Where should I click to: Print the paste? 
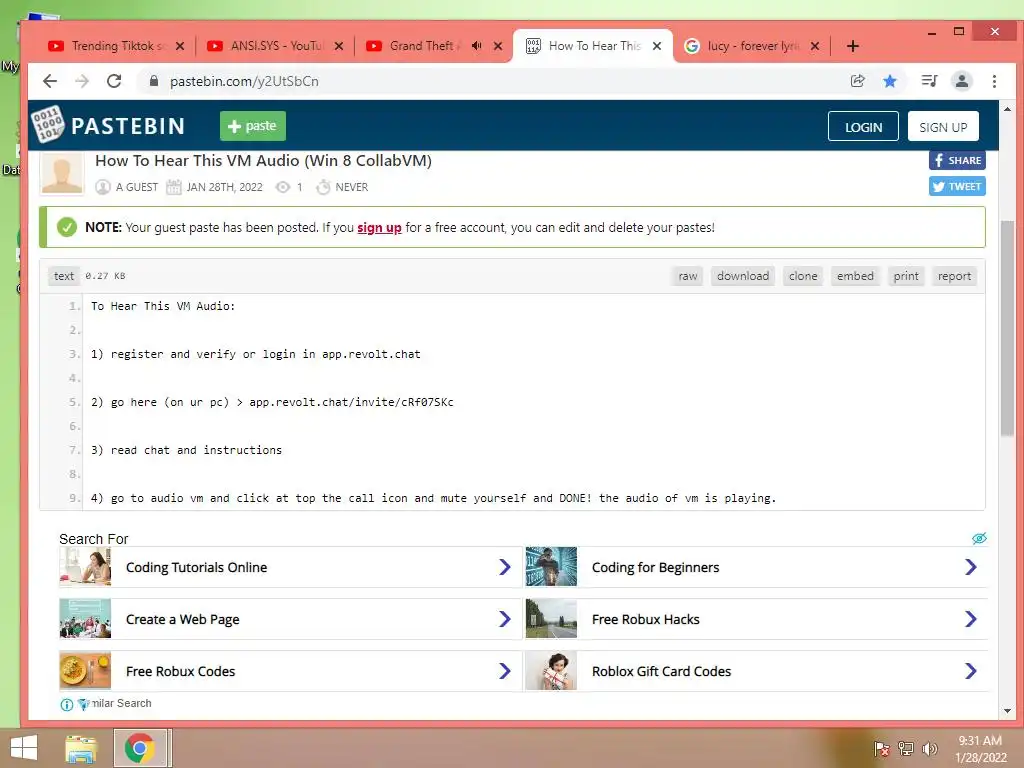906,276
